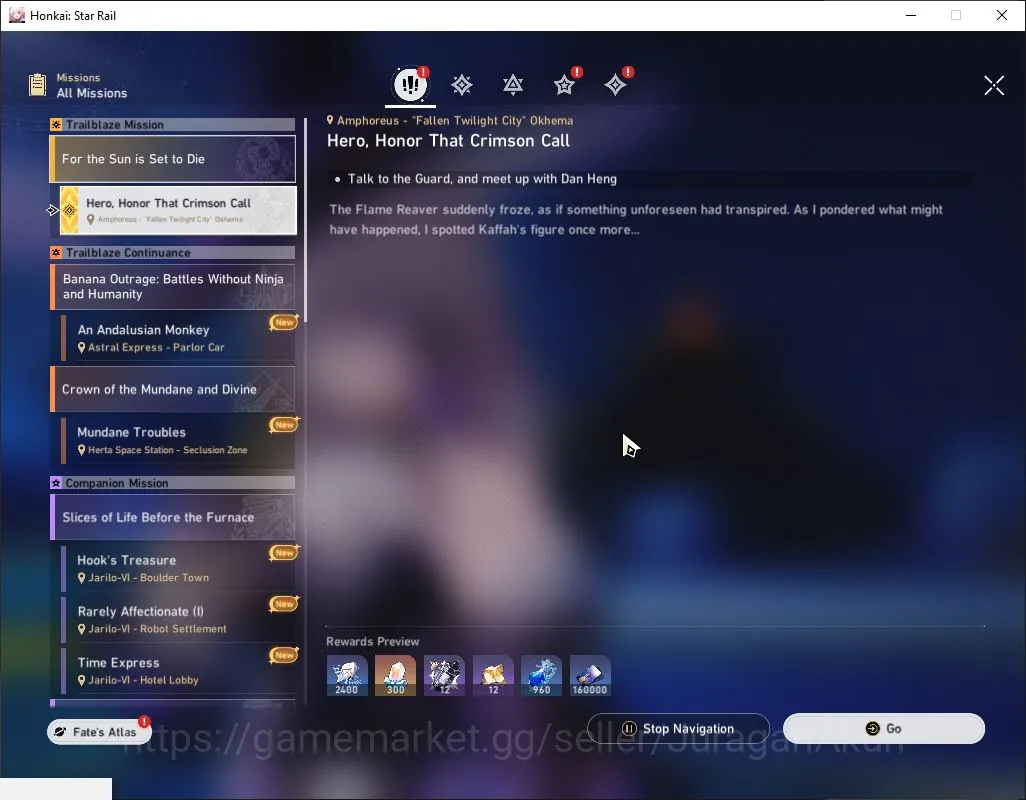View the first 12-count purple reward icon
Screen dimensions: 1026x800
(444, 676)
